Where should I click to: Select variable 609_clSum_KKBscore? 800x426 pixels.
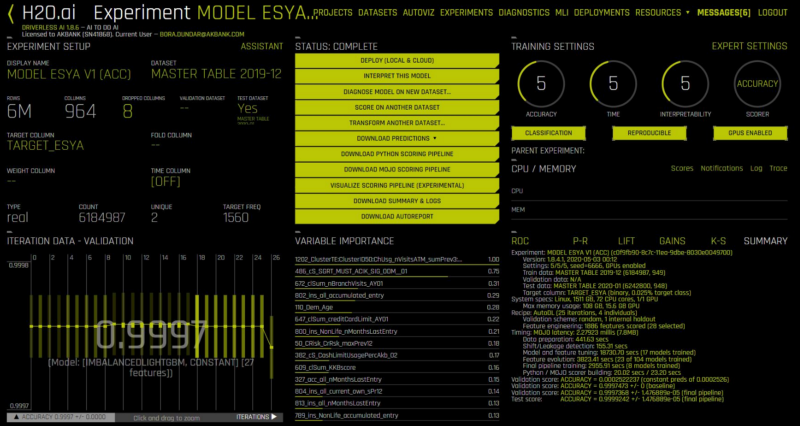click(x=397, y=369)
